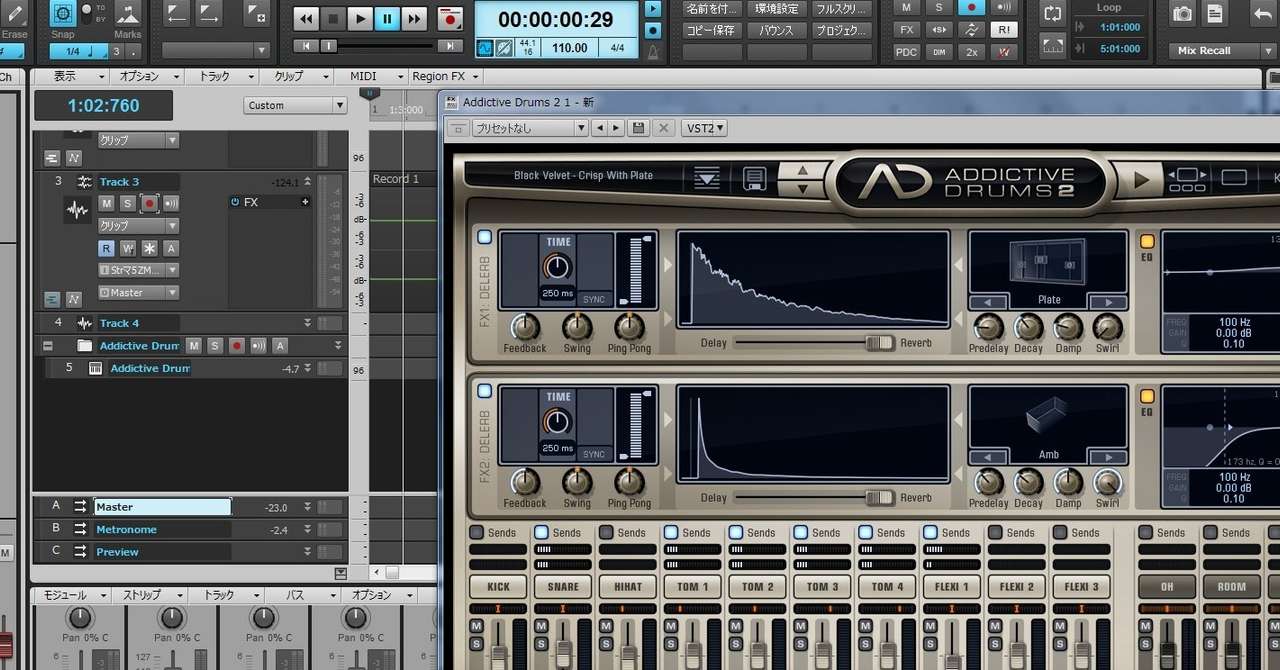Screen dimensions: 1280x670
Task: Click the stop transport button
Action: click(333, 18)
